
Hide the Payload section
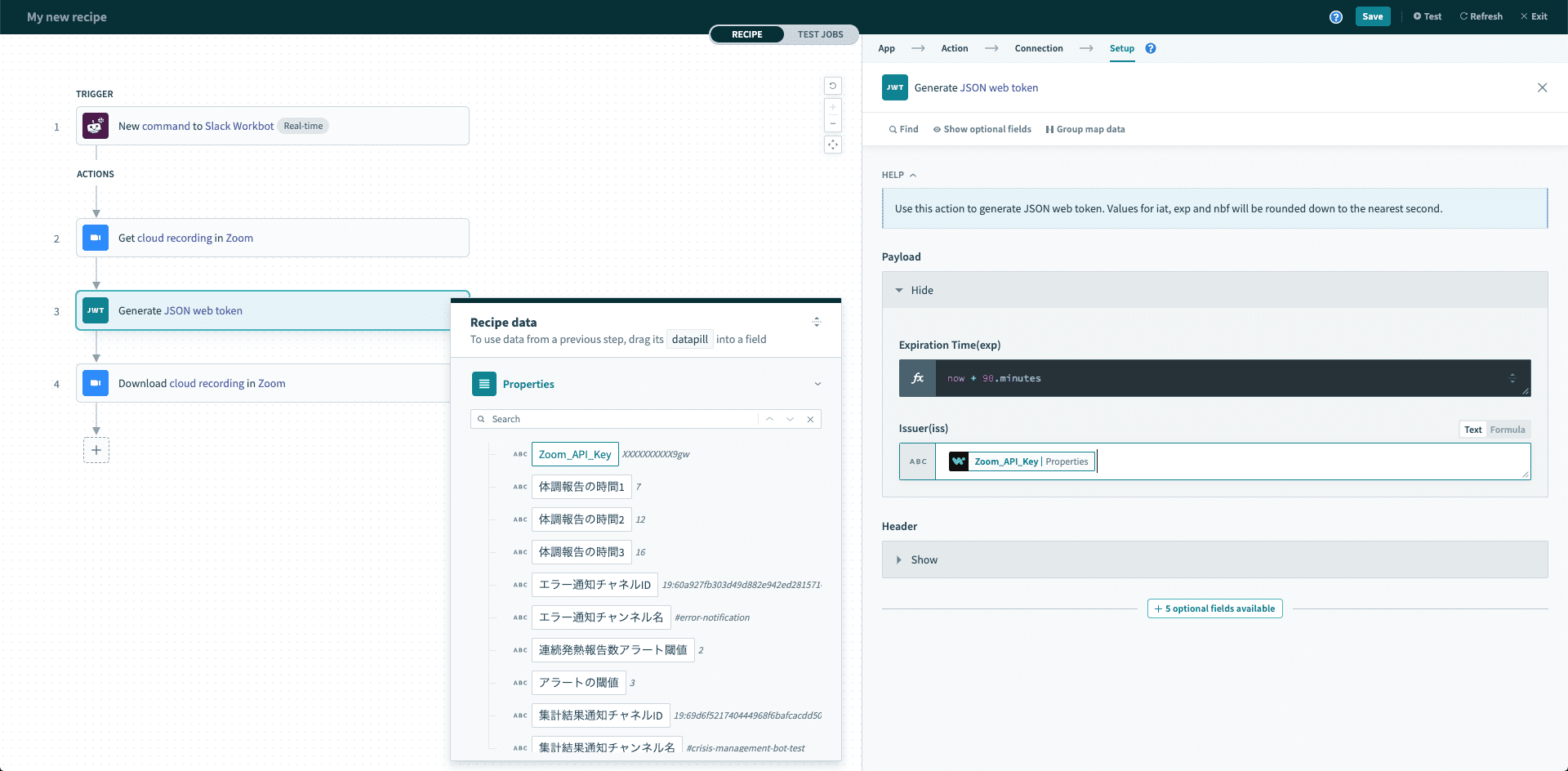click(916, 290)
